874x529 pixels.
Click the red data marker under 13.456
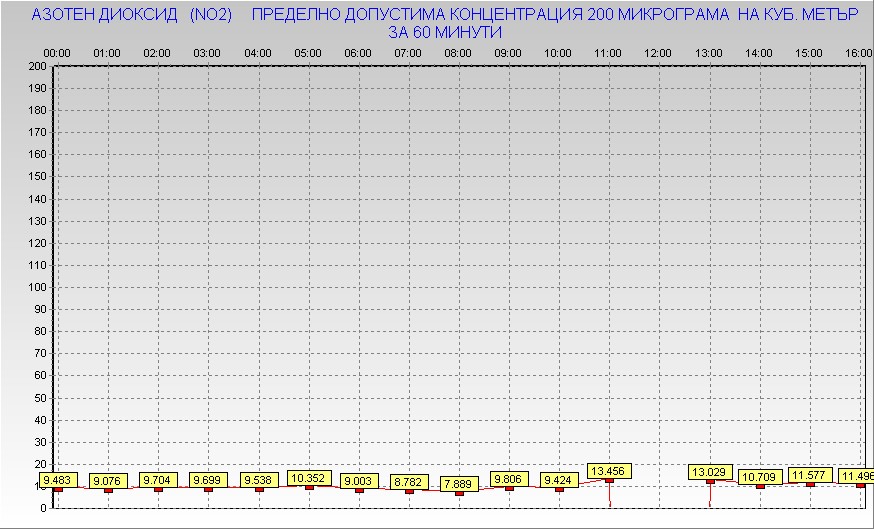[x=609, y=480]
